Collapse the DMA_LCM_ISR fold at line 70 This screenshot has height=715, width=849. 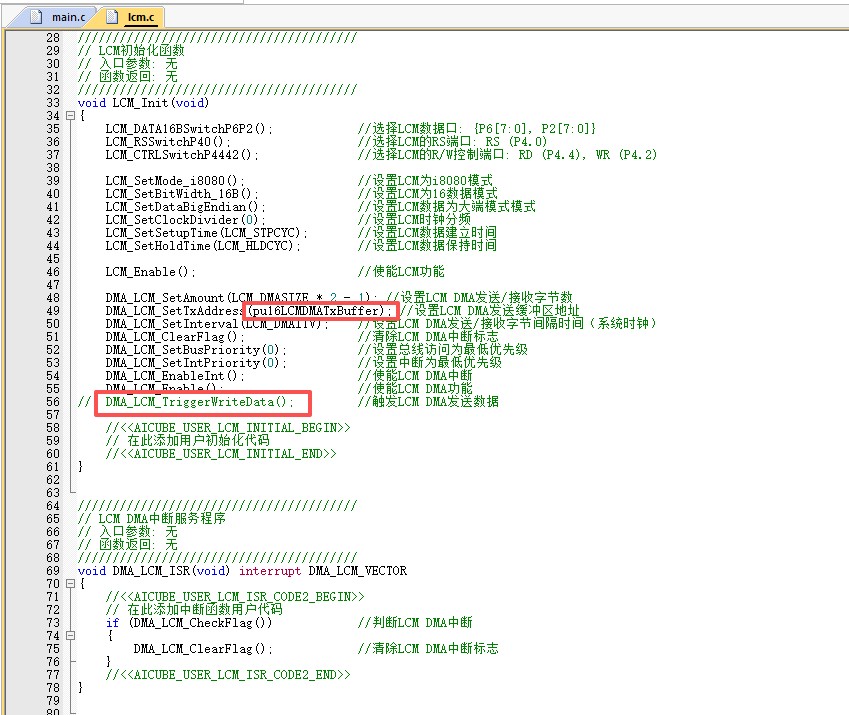click(70, 583)
